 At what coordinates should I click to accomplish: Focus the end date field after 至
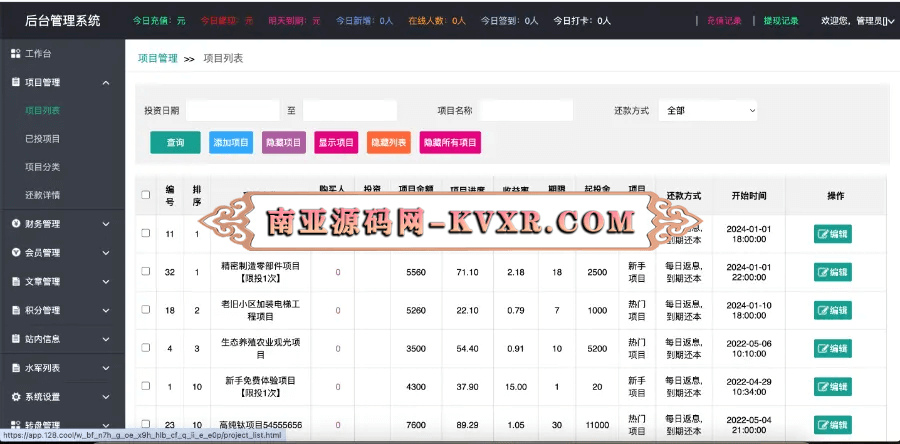pyautogui.click(x=350, y=111)
